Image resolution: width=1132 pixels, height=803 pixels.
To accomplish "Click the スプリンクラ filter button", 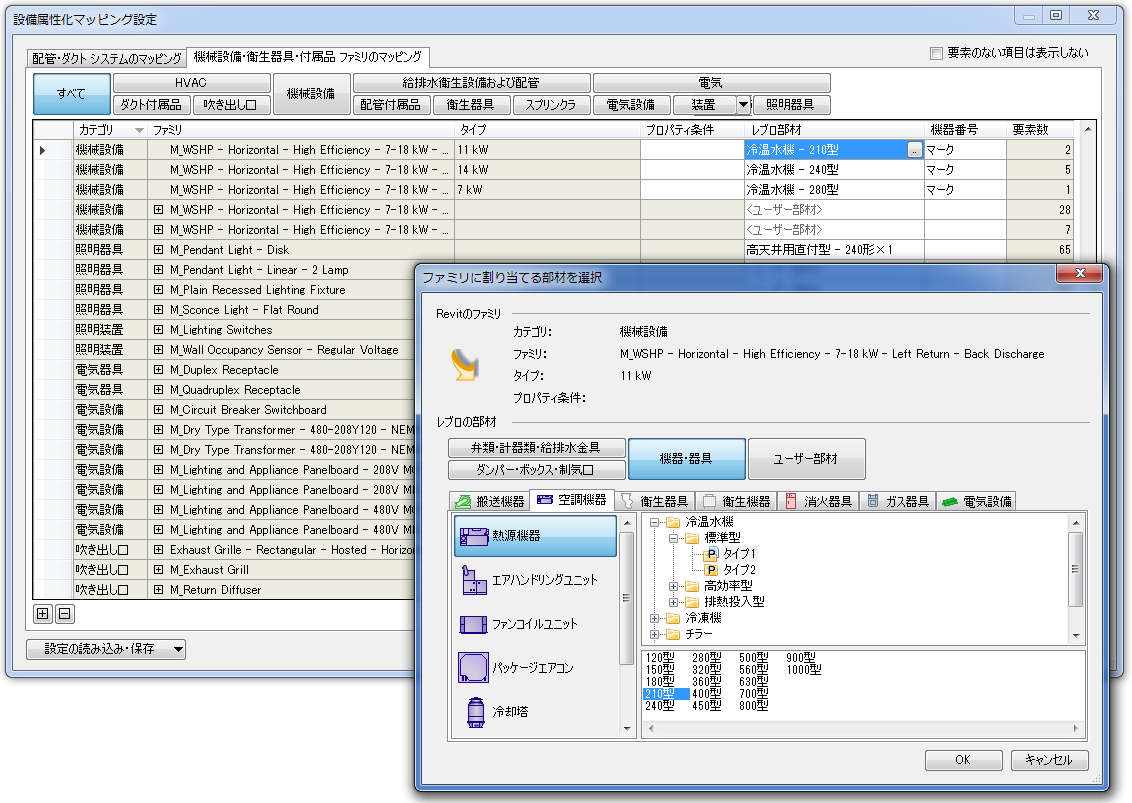I will click(551, 105).
